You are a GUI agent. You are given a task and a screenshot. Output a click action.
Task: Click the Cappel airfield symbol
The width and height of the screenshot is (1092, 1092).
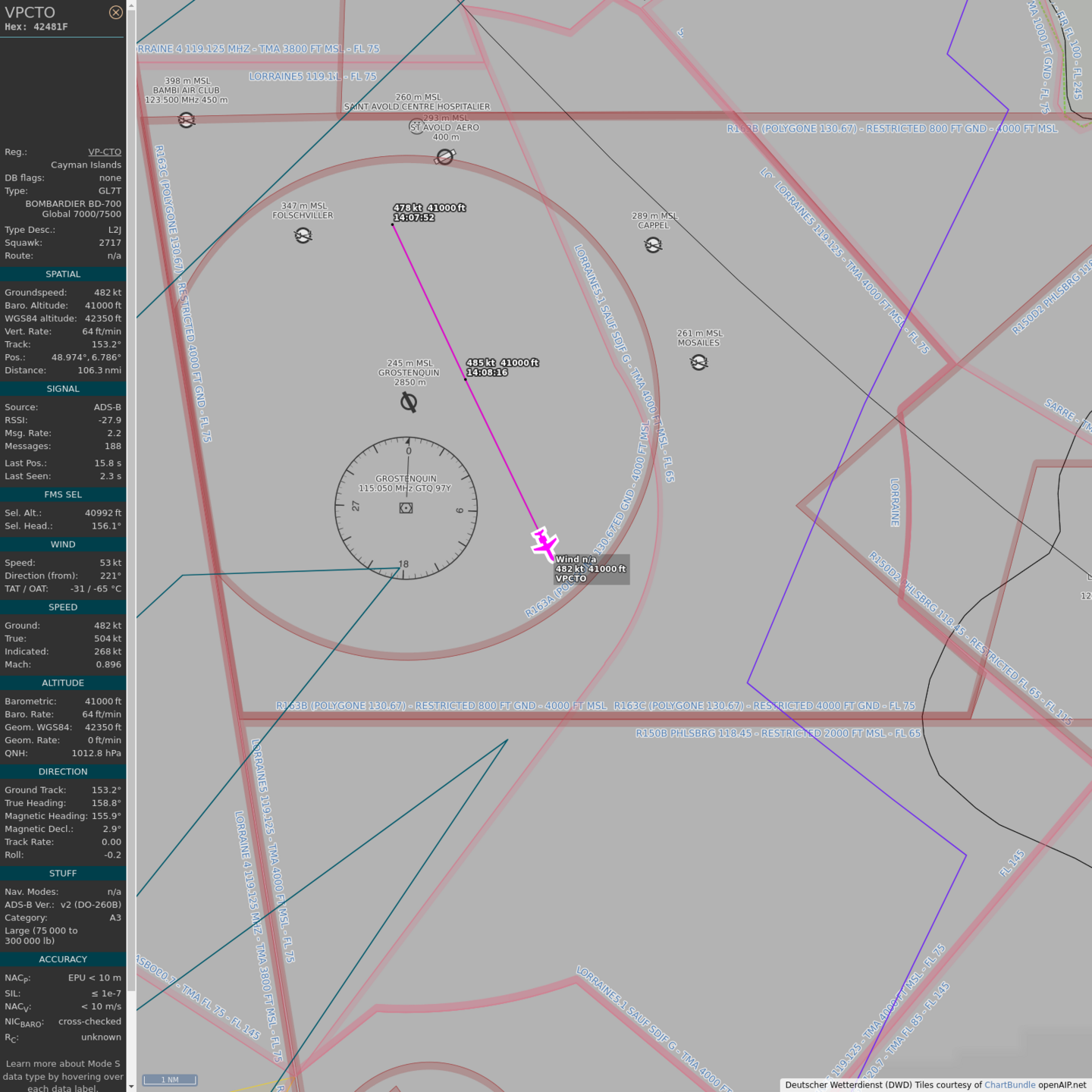[x=653, y=245]
